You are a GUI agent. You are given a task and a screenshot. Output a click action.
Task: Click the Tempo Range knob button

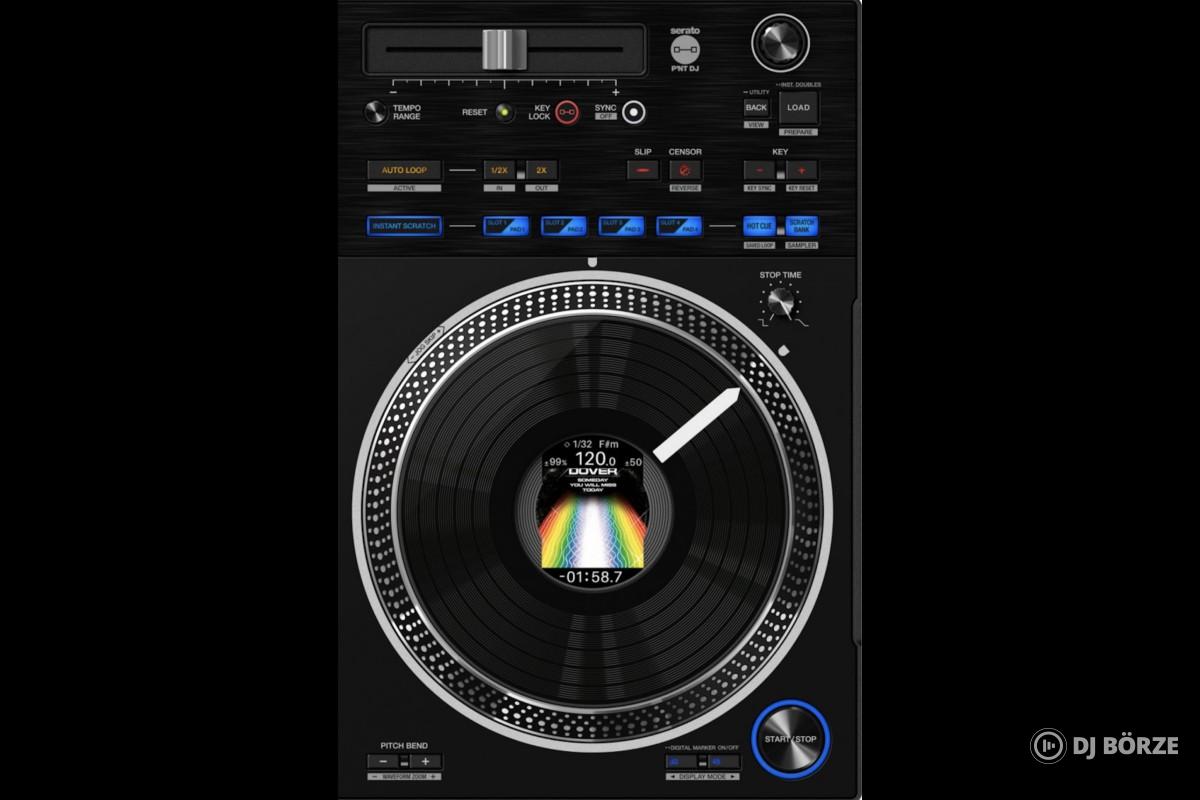coord(374,111)
